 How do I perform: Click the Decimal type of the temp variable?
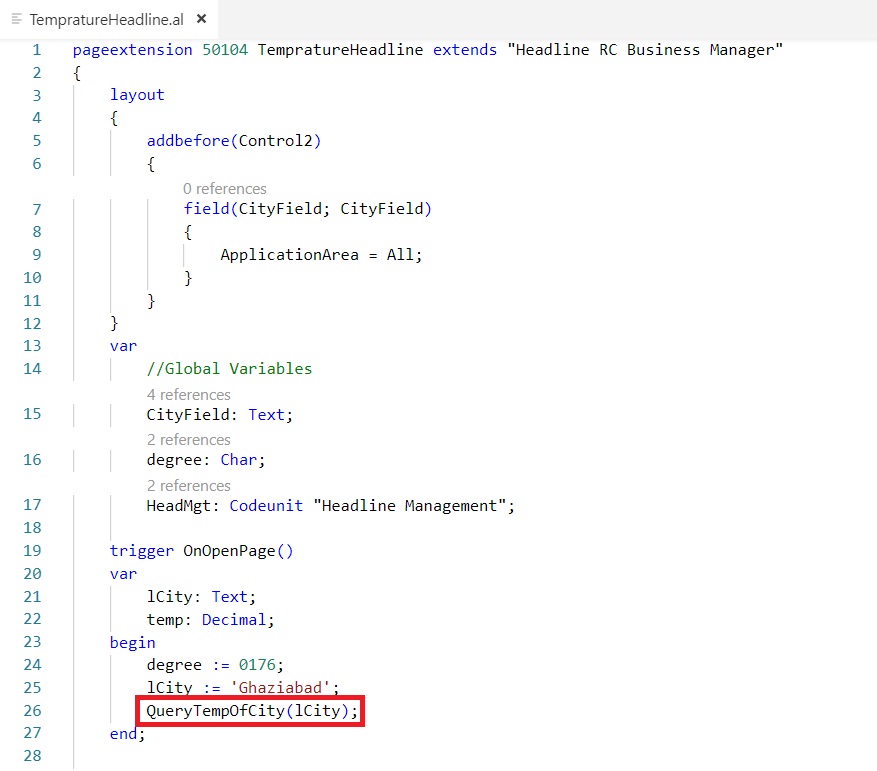234,620
